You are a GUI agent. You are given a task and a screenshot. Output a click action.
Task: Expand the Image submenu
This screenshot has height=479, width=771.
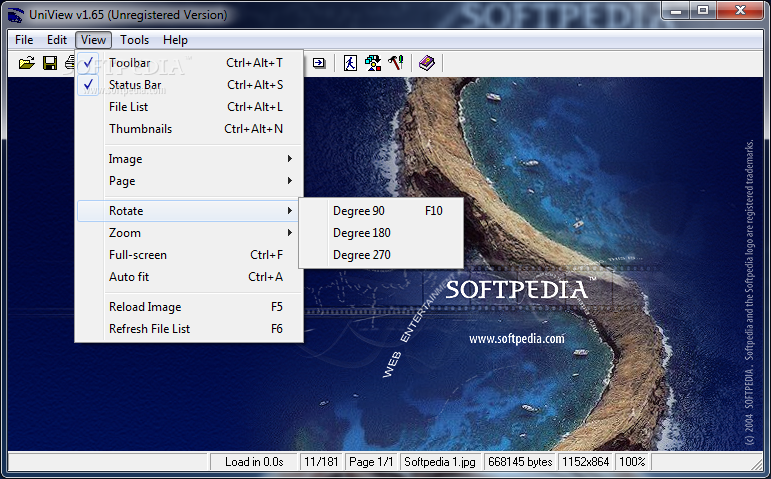coord(189,159)
